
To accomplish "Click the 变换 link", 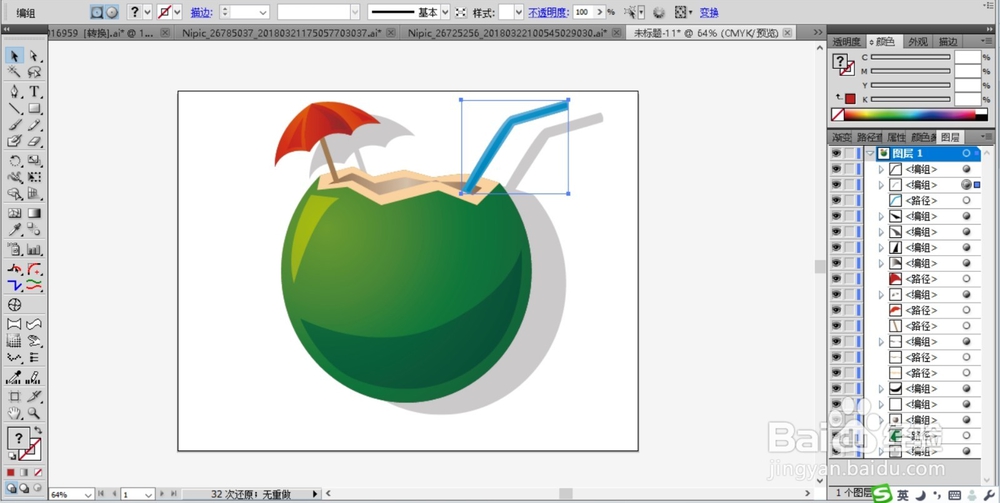I will [709, 12].
